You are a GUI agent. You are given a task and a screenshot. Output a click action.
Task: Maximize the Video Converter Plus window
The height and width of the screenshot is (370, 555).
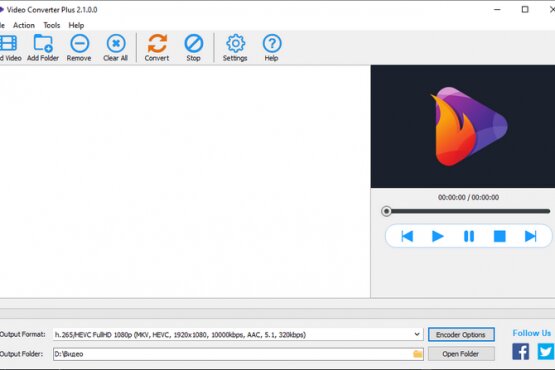(525, 10)
